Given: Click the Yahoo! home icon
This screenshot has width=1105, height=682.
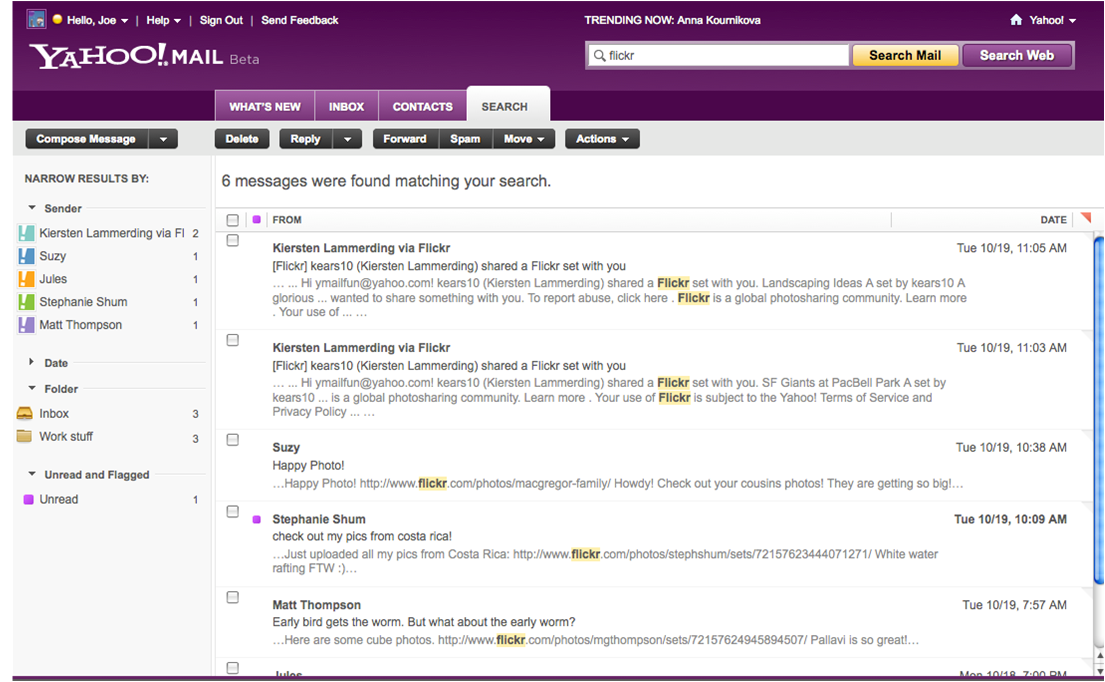Looking at the screenshot, I should 1016,20.
